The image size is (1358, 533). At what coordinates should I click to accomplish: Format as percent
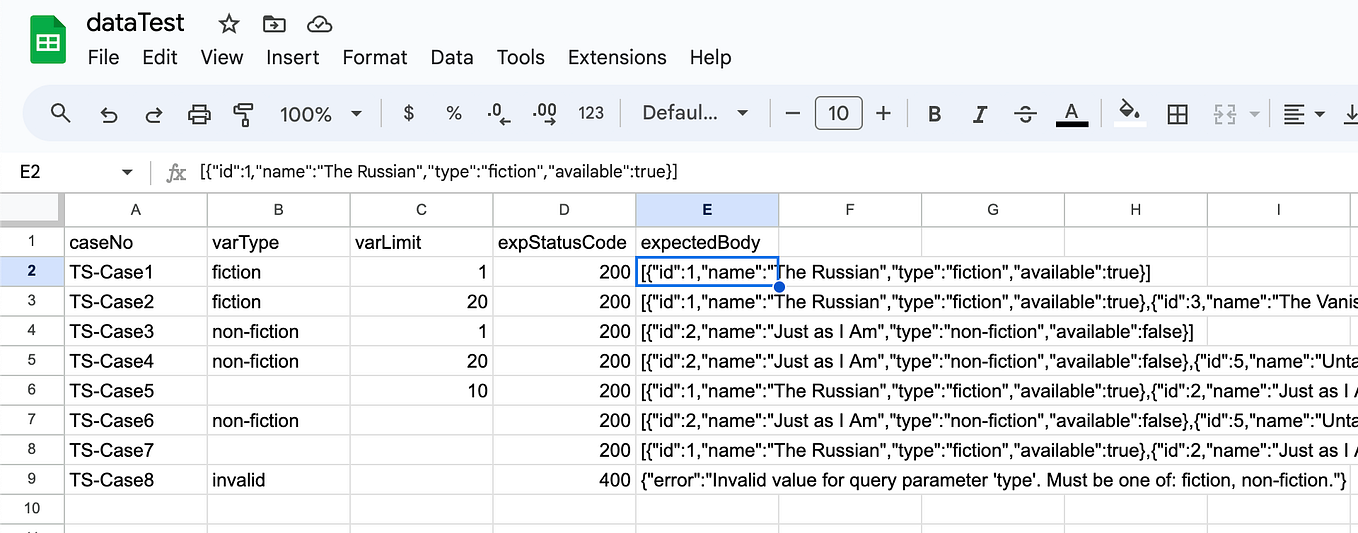[454, 113]
